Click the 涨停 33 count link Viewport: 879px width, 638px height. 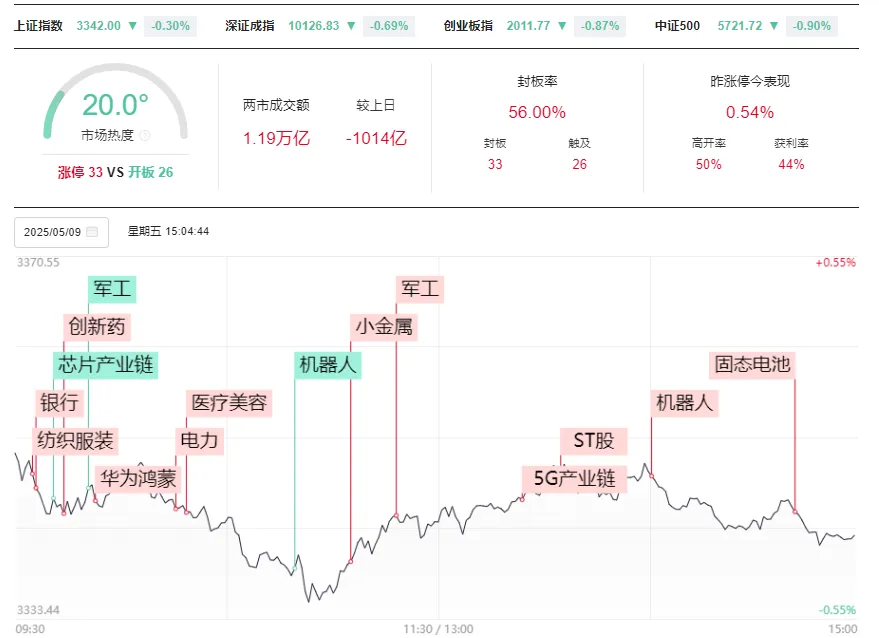pyautogui.click(x=80, y=172)
